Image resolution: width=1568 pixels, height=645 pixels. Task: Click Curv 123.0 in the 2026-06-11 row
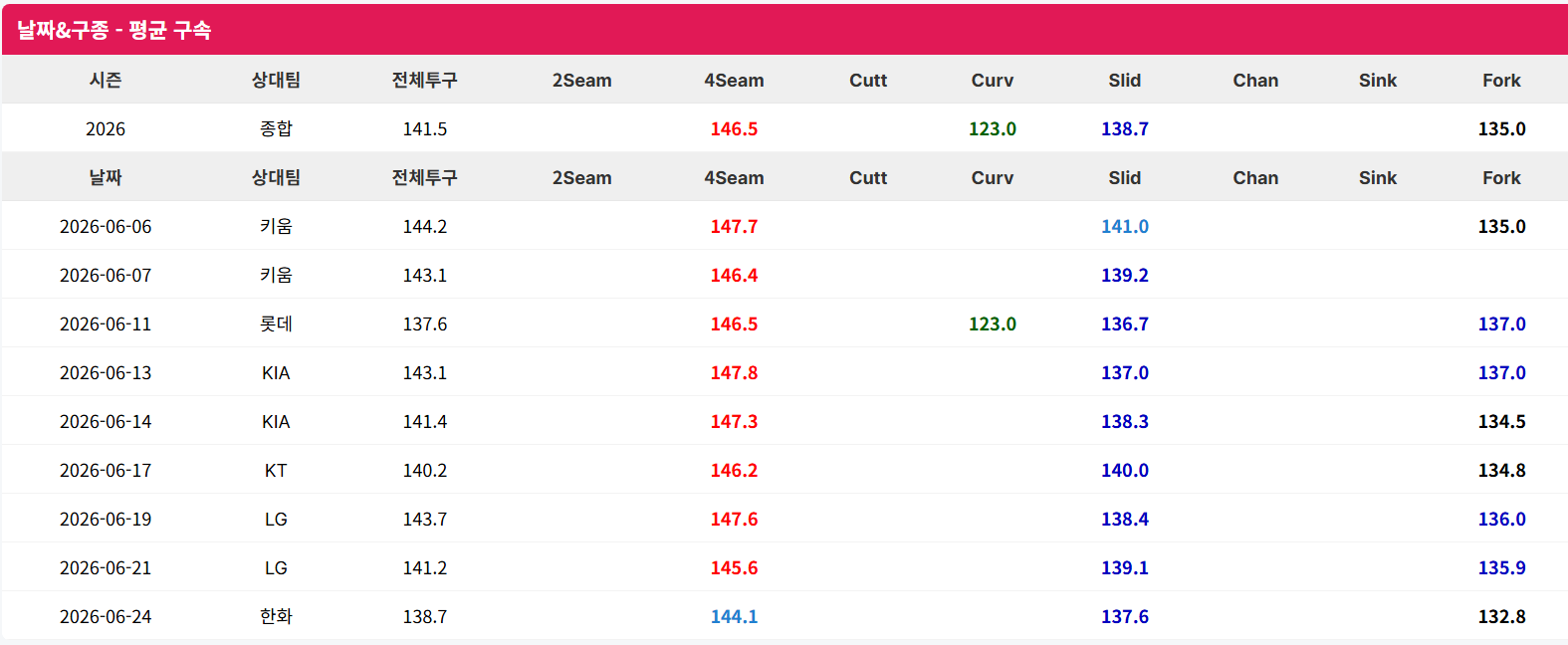tap(993, 324)
